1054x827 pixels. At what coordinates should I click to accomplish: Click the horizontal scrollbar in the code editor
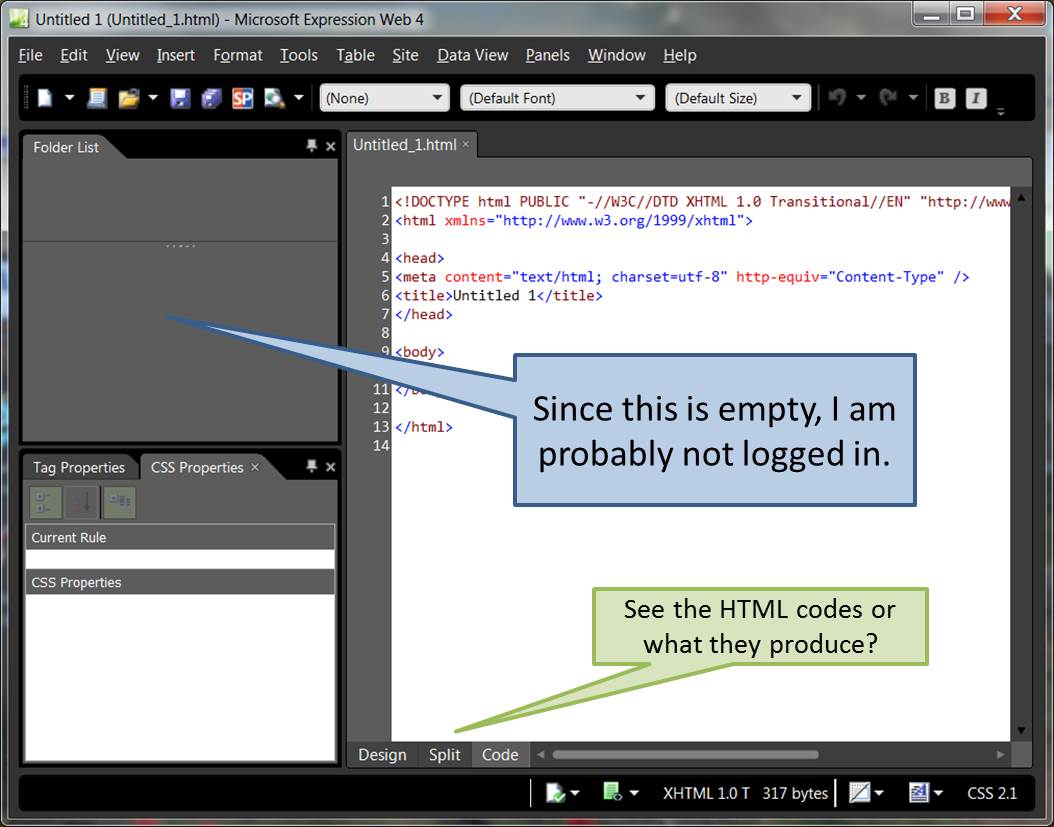point(685,754)
